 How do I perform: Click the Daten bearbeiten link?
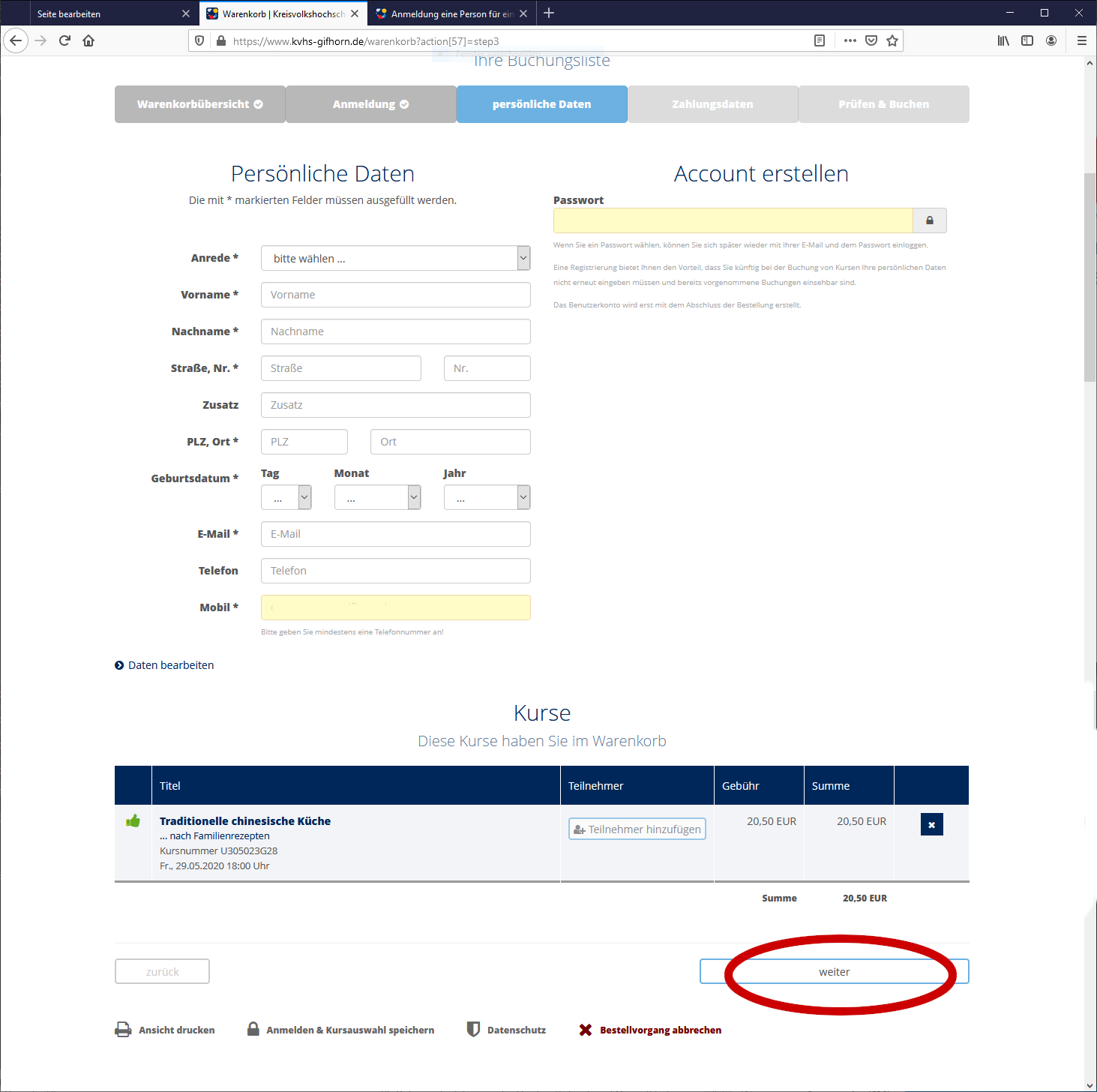pyautogui.click(x=170, y=665)
